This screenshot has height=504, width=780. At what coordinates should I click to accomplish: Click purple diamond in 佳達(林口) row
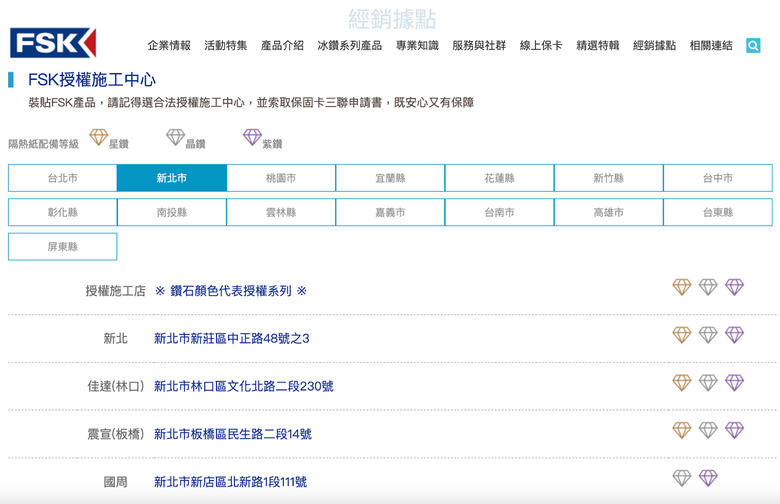click(734, 383)
